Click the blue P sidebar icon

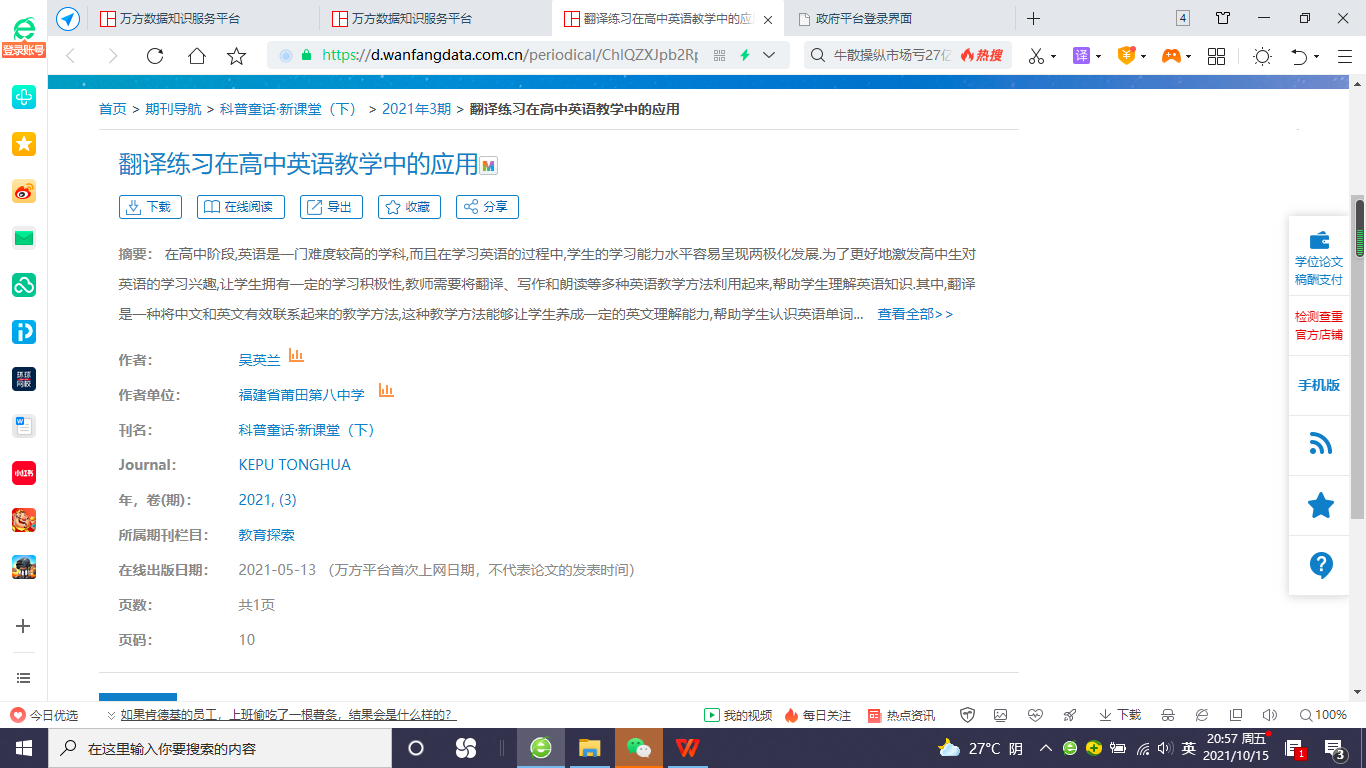(x=24, y=332)
